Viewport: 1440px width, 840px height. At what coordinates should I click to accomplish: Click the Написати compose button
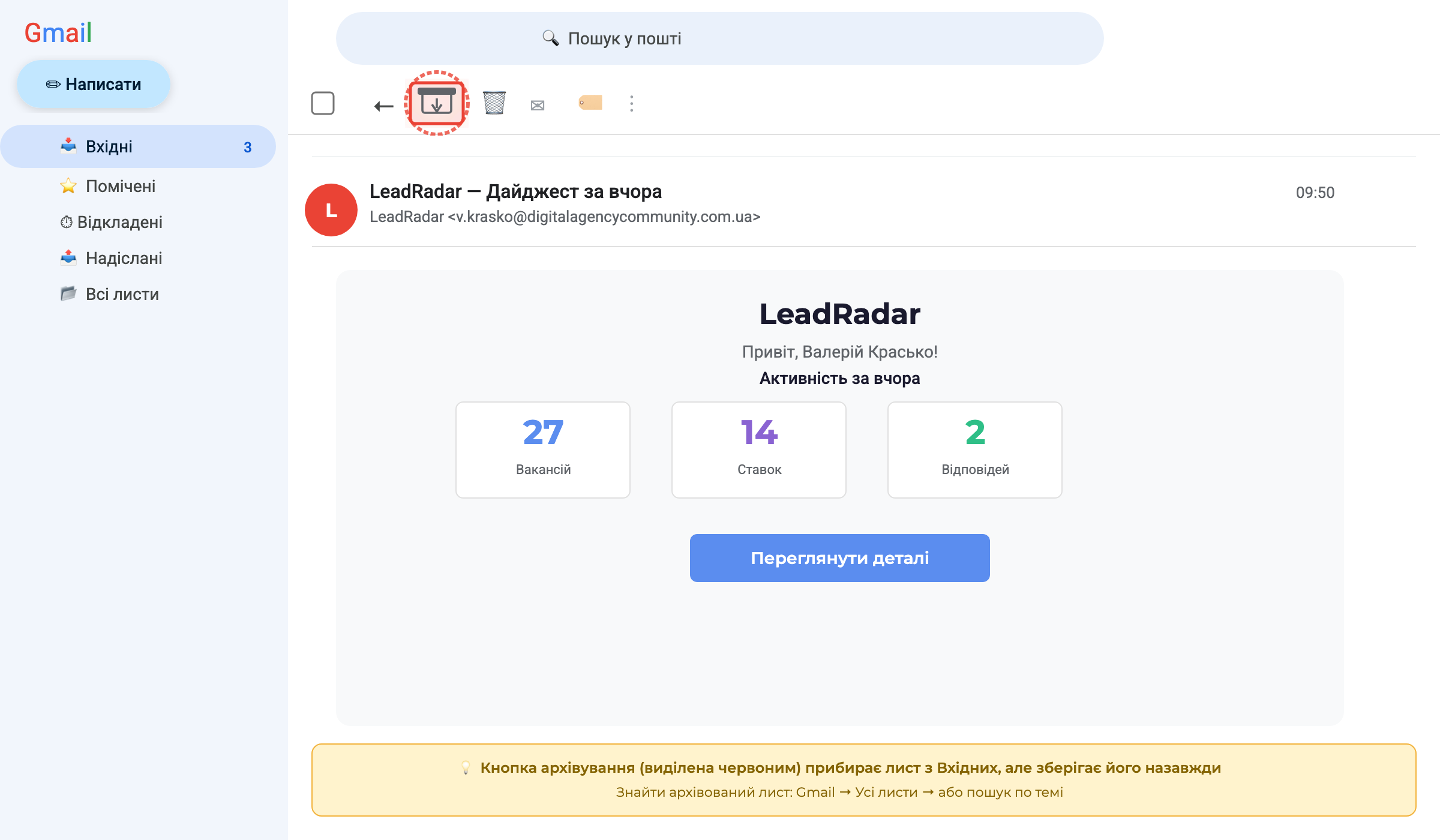coord(94,84)
